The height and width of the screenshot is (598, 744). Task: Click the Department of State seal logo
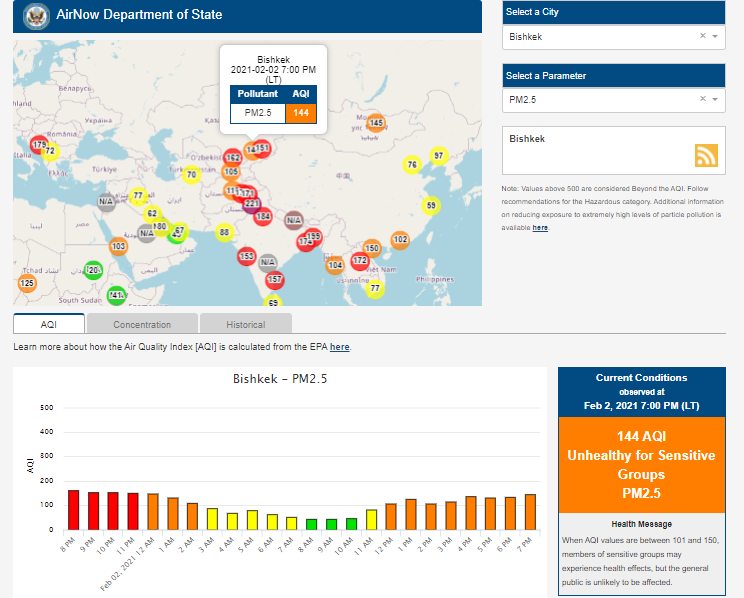tap(35, 16)
